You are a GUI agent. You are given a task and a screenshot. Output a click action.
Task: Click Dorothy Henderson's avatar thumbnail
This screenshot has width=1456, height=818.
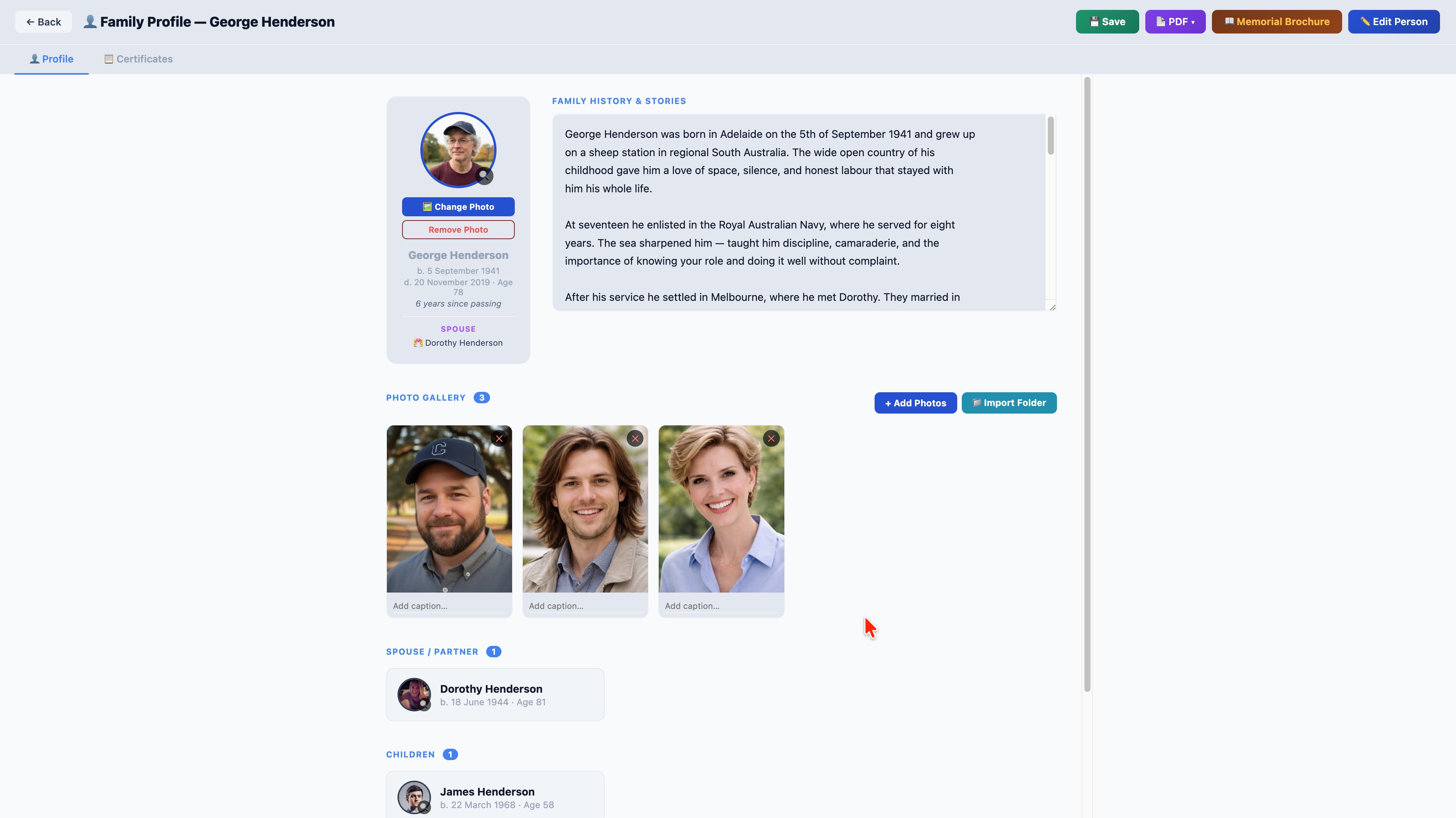point(414,694)
